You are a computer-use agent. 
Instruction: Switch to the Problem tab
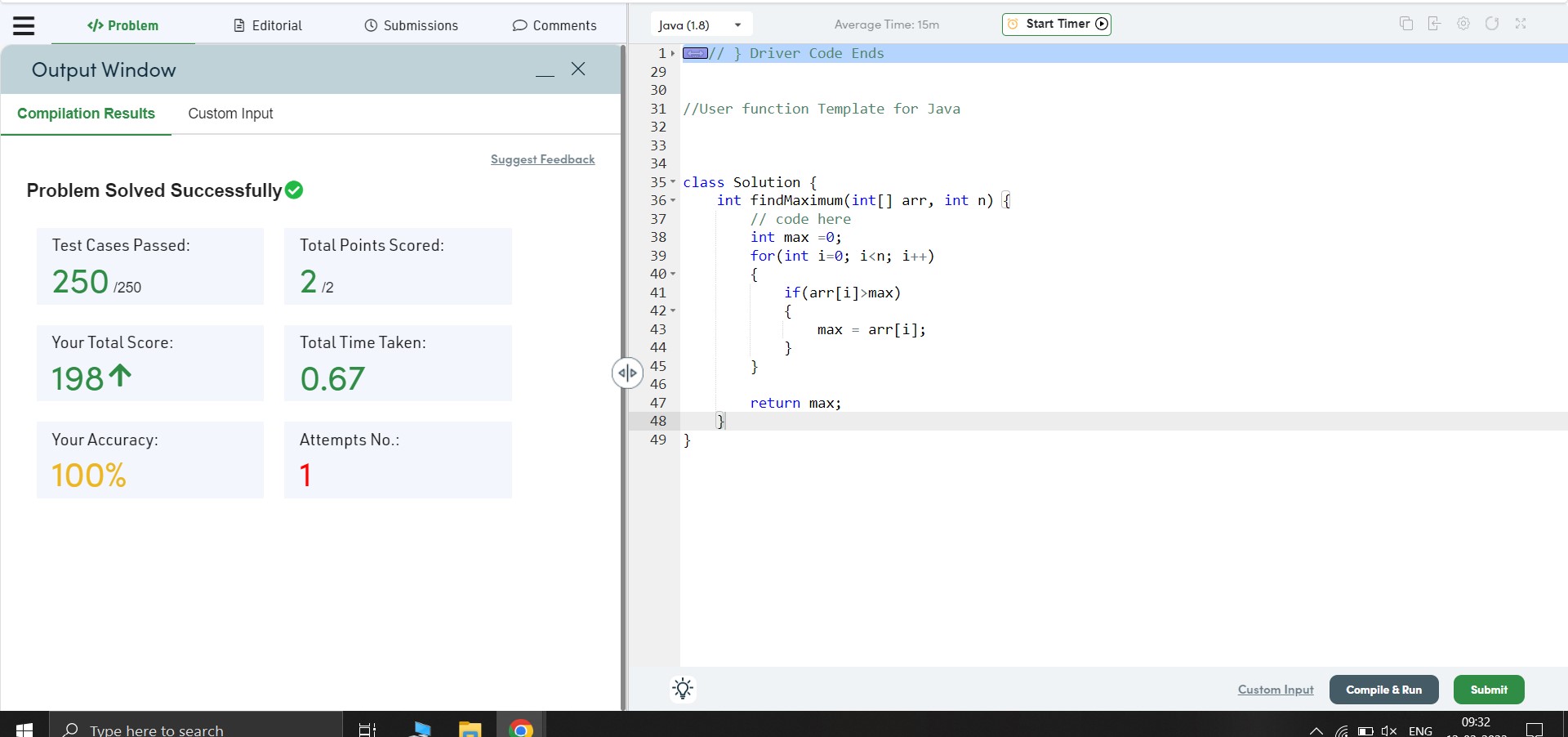coord(122,25)
